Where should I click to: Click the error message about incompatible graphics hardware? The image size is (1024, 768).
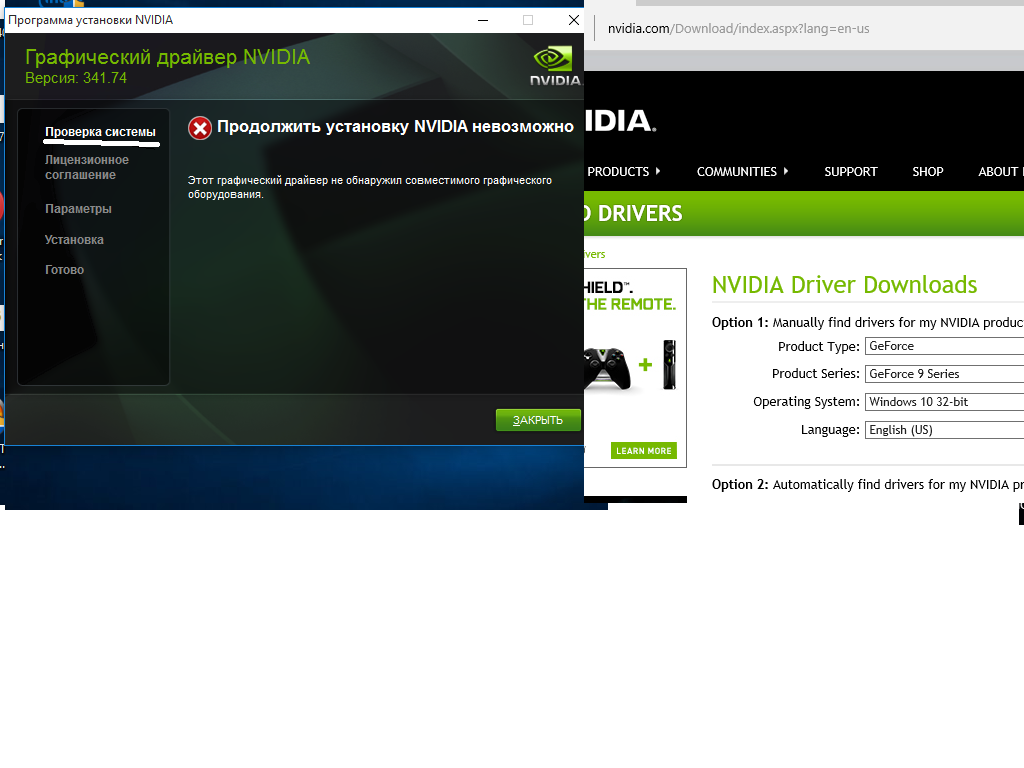(x=370, y=187)
